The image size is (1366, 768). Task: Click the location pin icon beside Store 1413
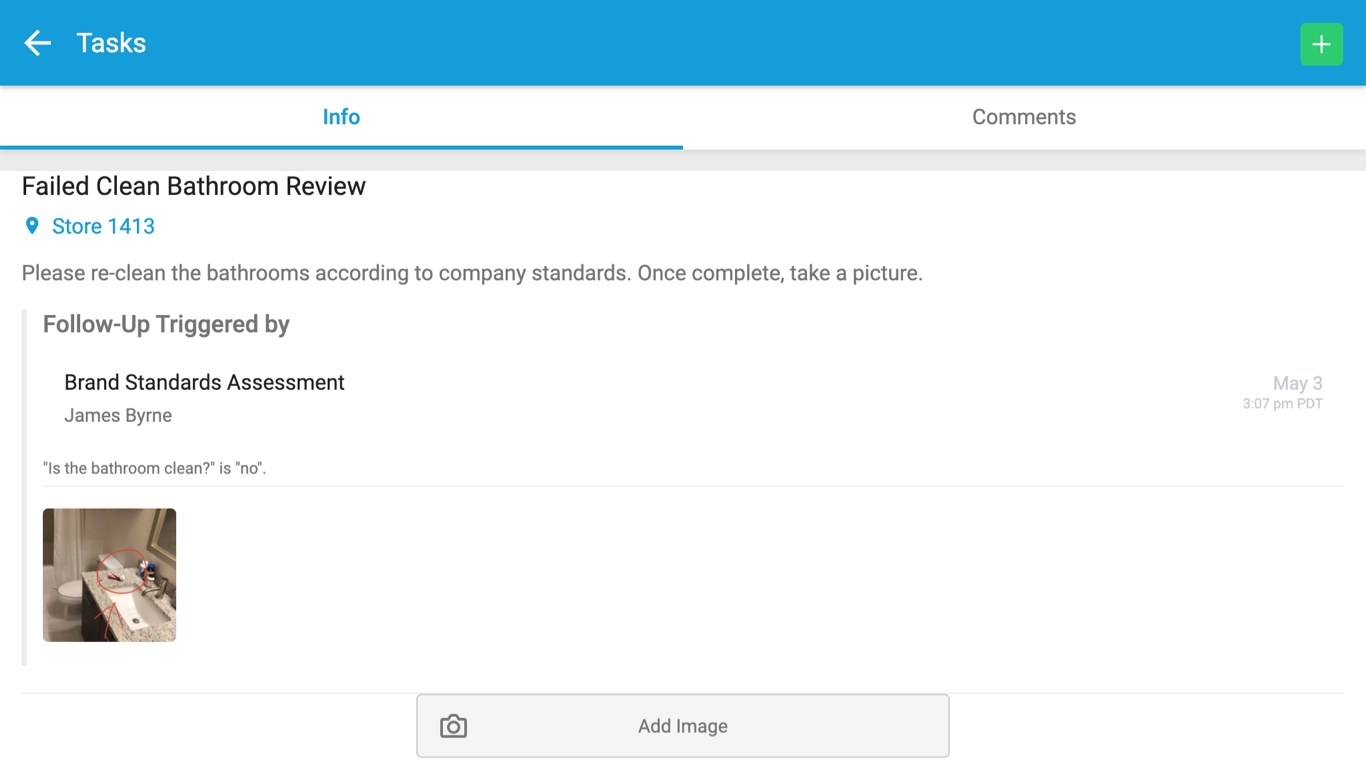(x=31, y=226)
